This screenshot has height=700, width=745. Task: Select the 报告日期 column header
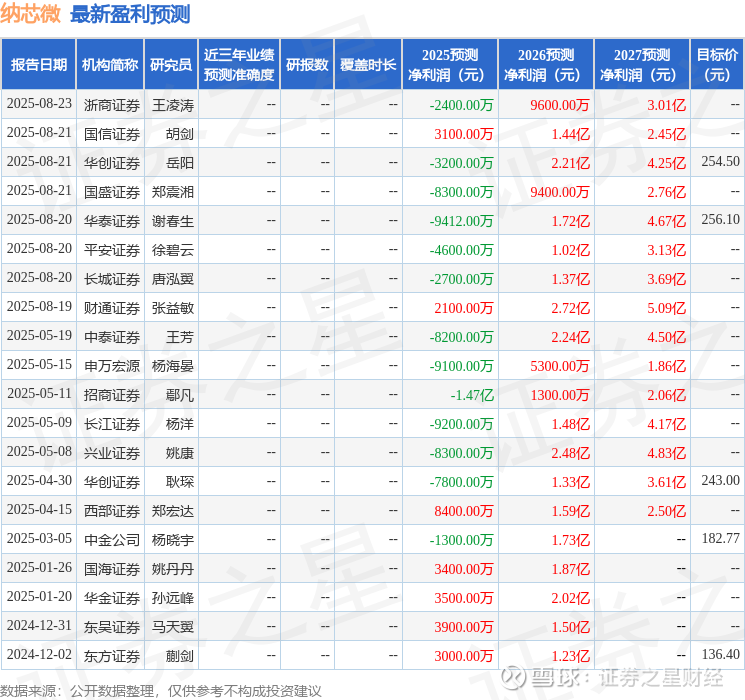38,65
